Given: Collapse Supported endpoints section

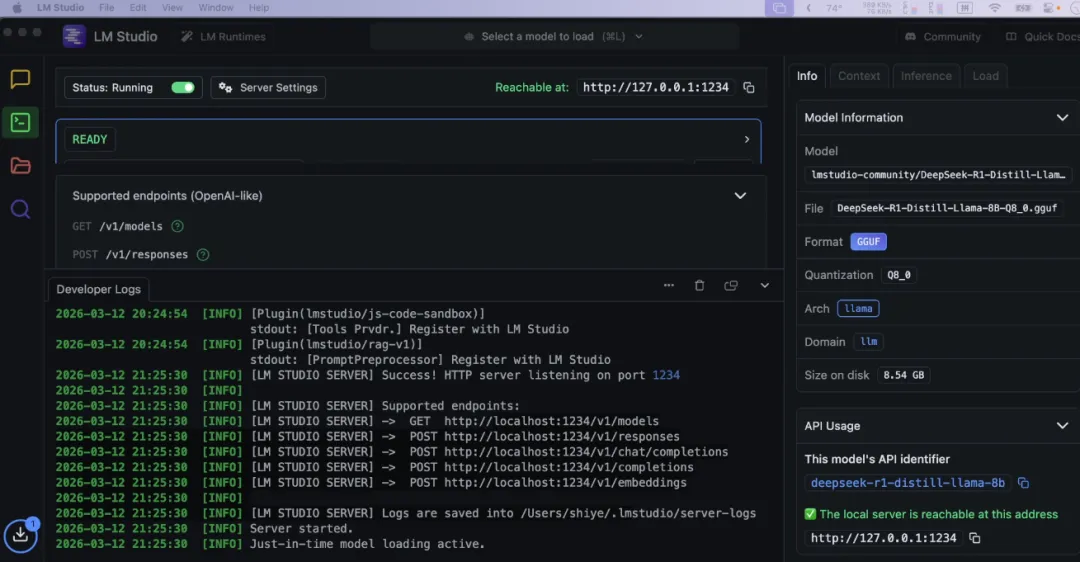Looking at the screenshot, I should click(740, 196).
